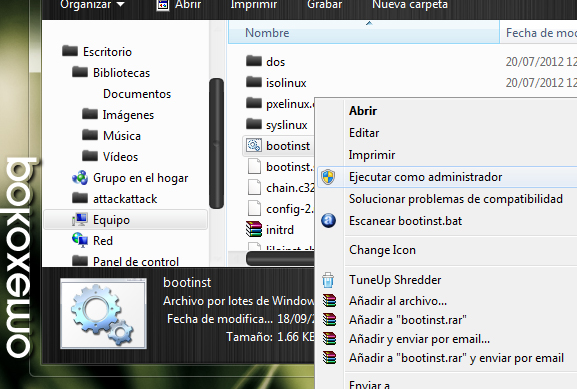This screenshot has width=577, height=389.
Task: Click the Panel de control icon
Action: 80,261
